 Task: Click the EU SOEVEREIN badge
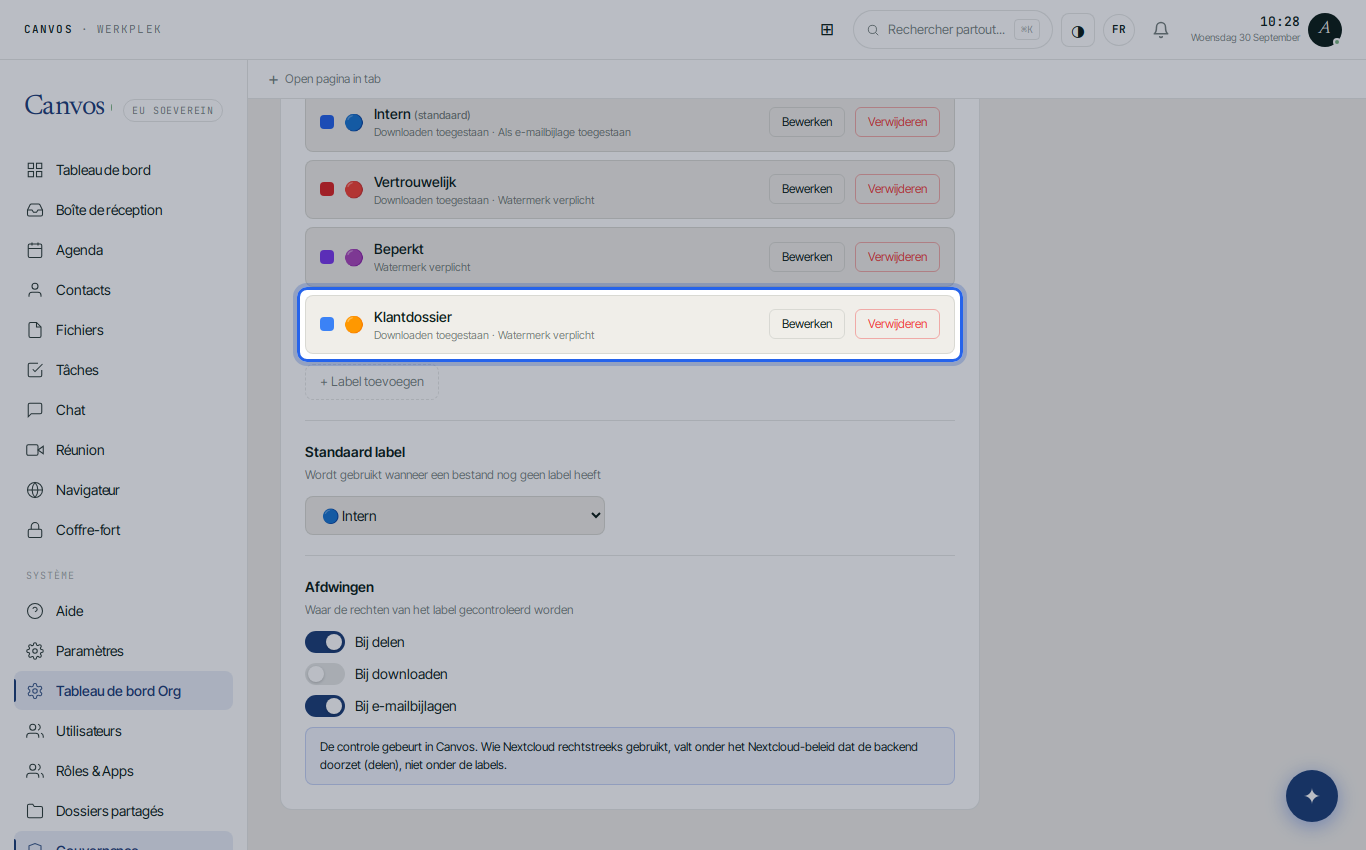[173, 111]
